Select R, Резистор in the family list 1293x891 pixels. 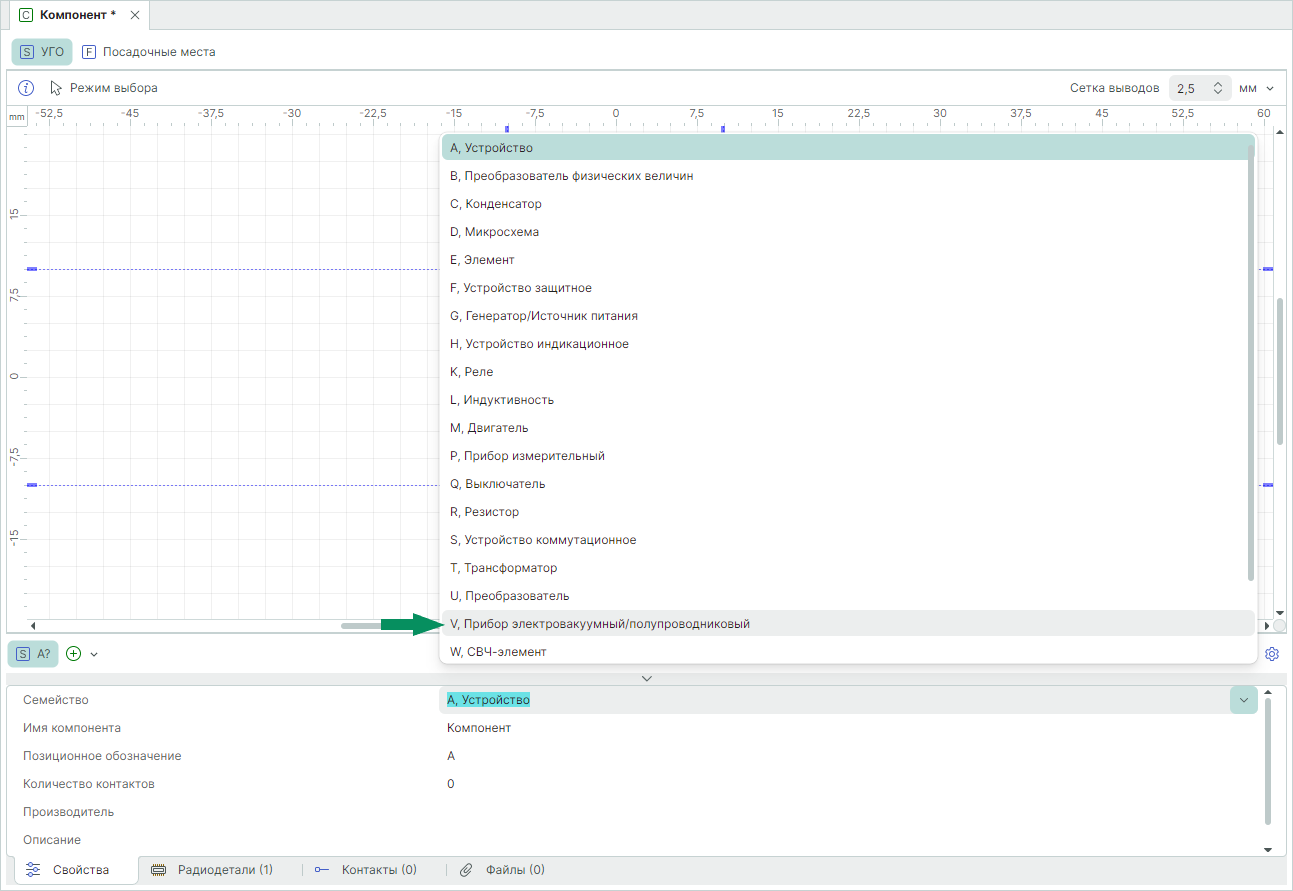tap(485, 512)
